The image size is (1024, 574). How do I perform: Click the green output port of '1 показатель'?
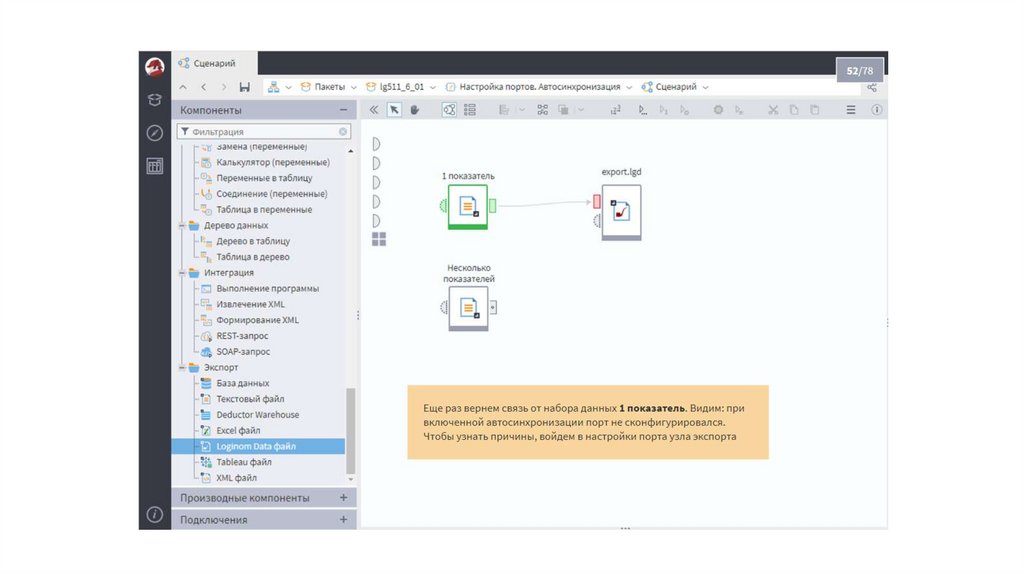point(492,206)
